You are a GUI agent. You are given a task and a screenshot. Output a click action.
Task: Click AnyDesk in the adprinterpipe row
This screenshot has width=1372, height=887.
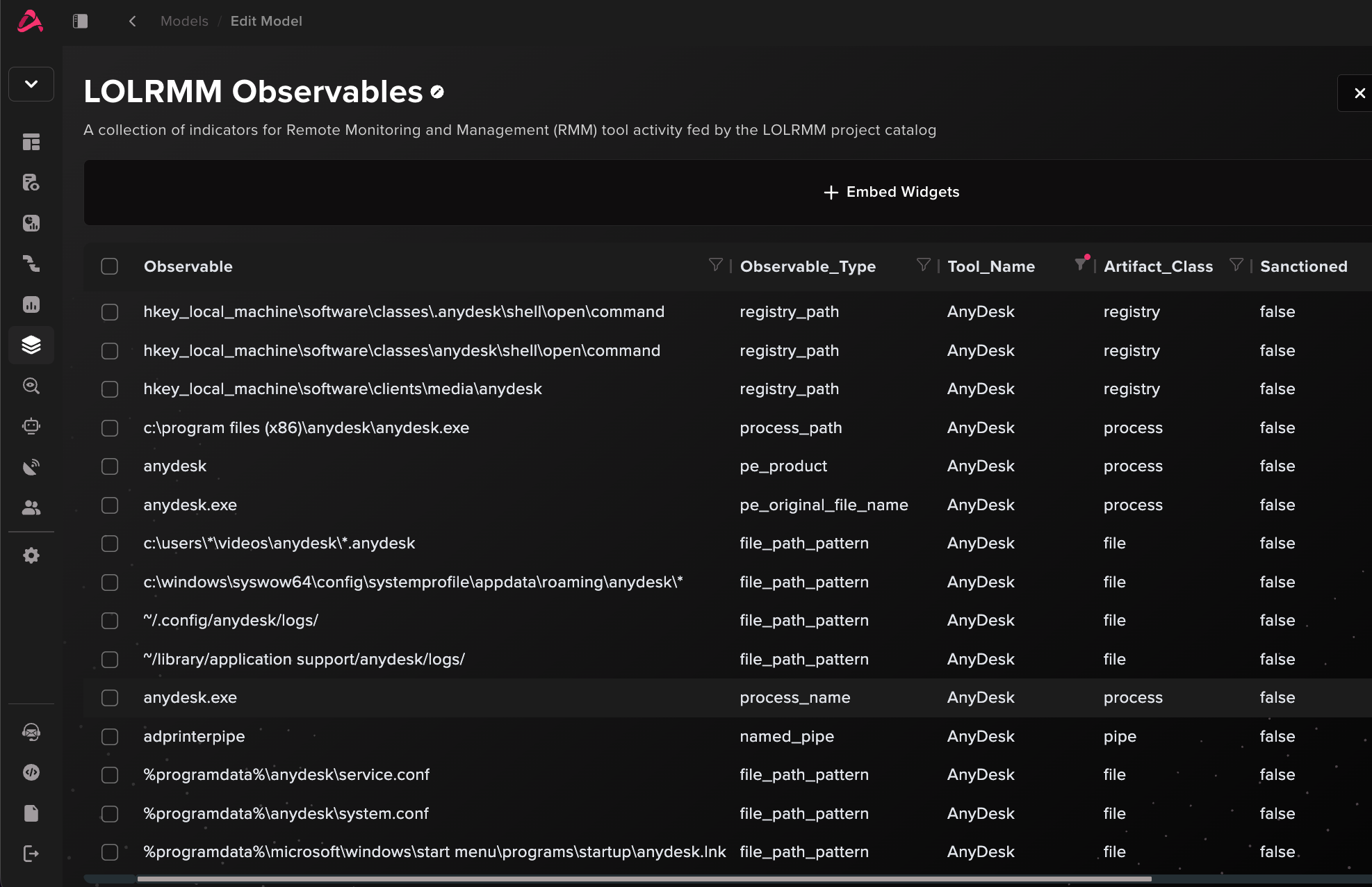[x=981, y=736]
